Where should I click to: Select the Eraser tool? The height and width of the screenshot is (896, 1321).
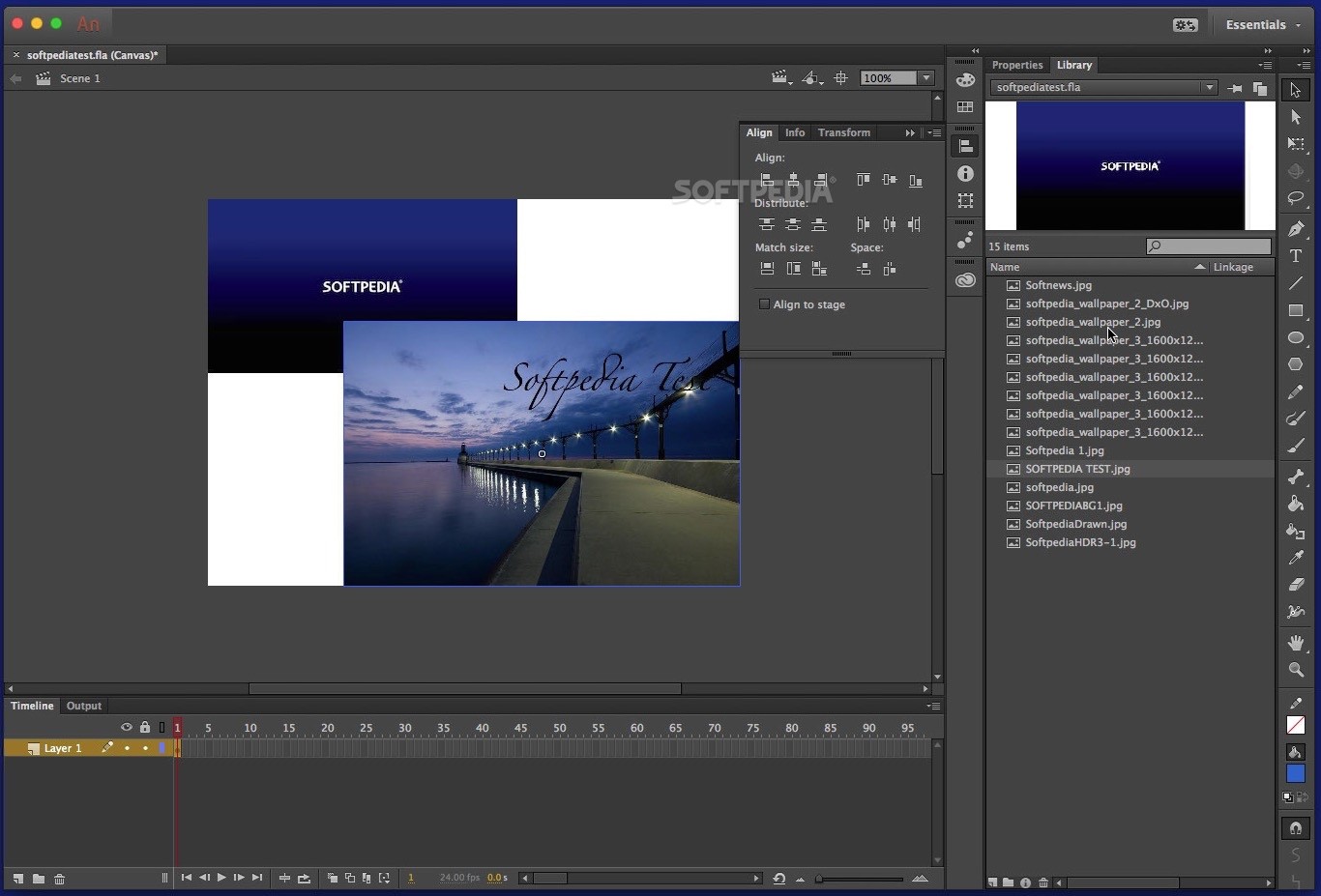coord(1296,585)
